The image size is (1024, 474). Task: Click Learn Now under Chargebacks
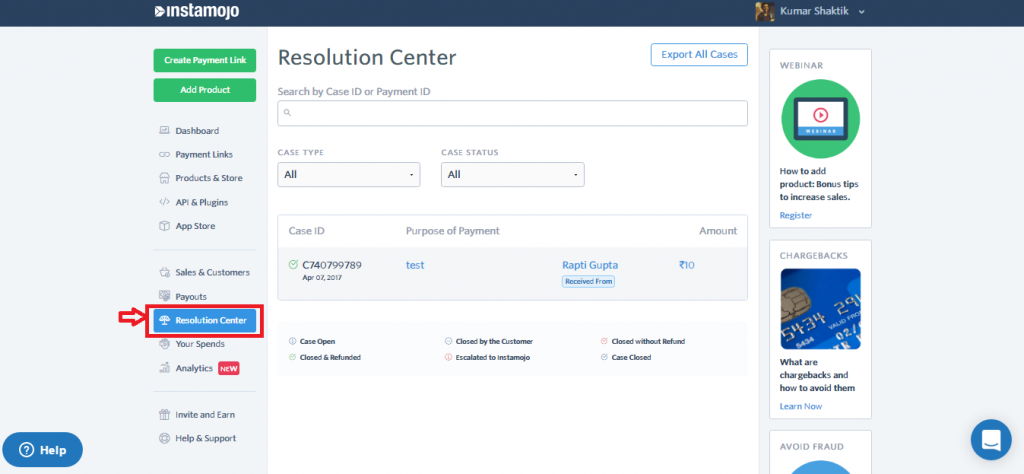[801, 406]
